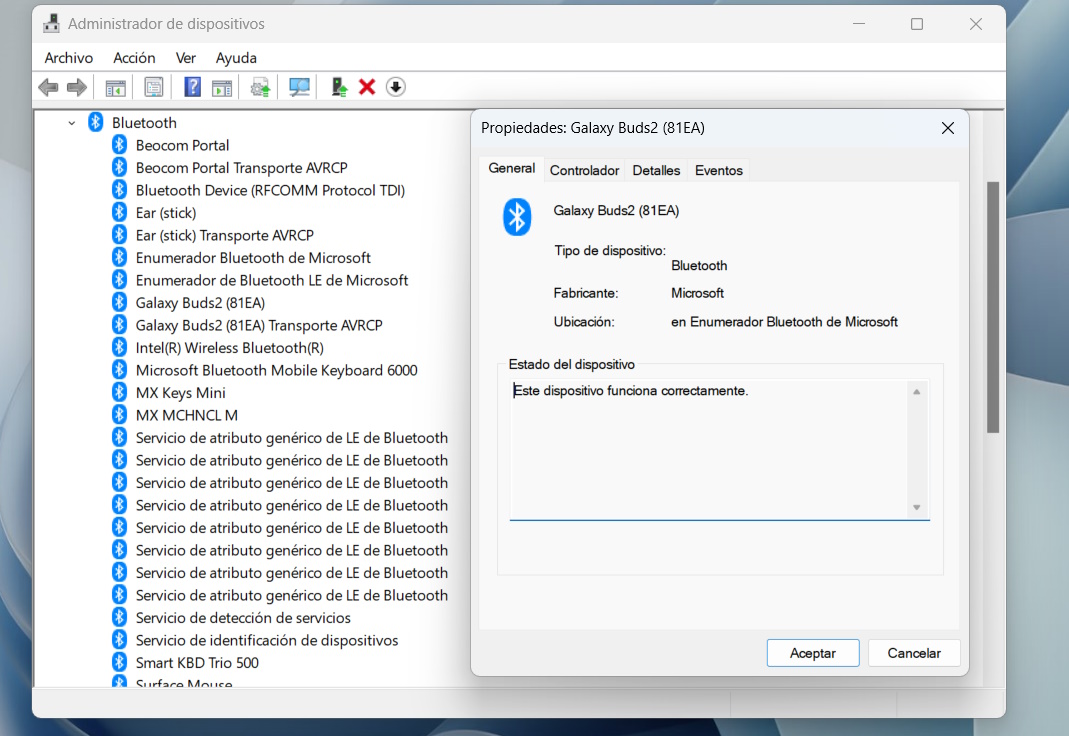
Task: Click the 'Tipo de dispositivo:' label
Action: click(x=609, y=251)
